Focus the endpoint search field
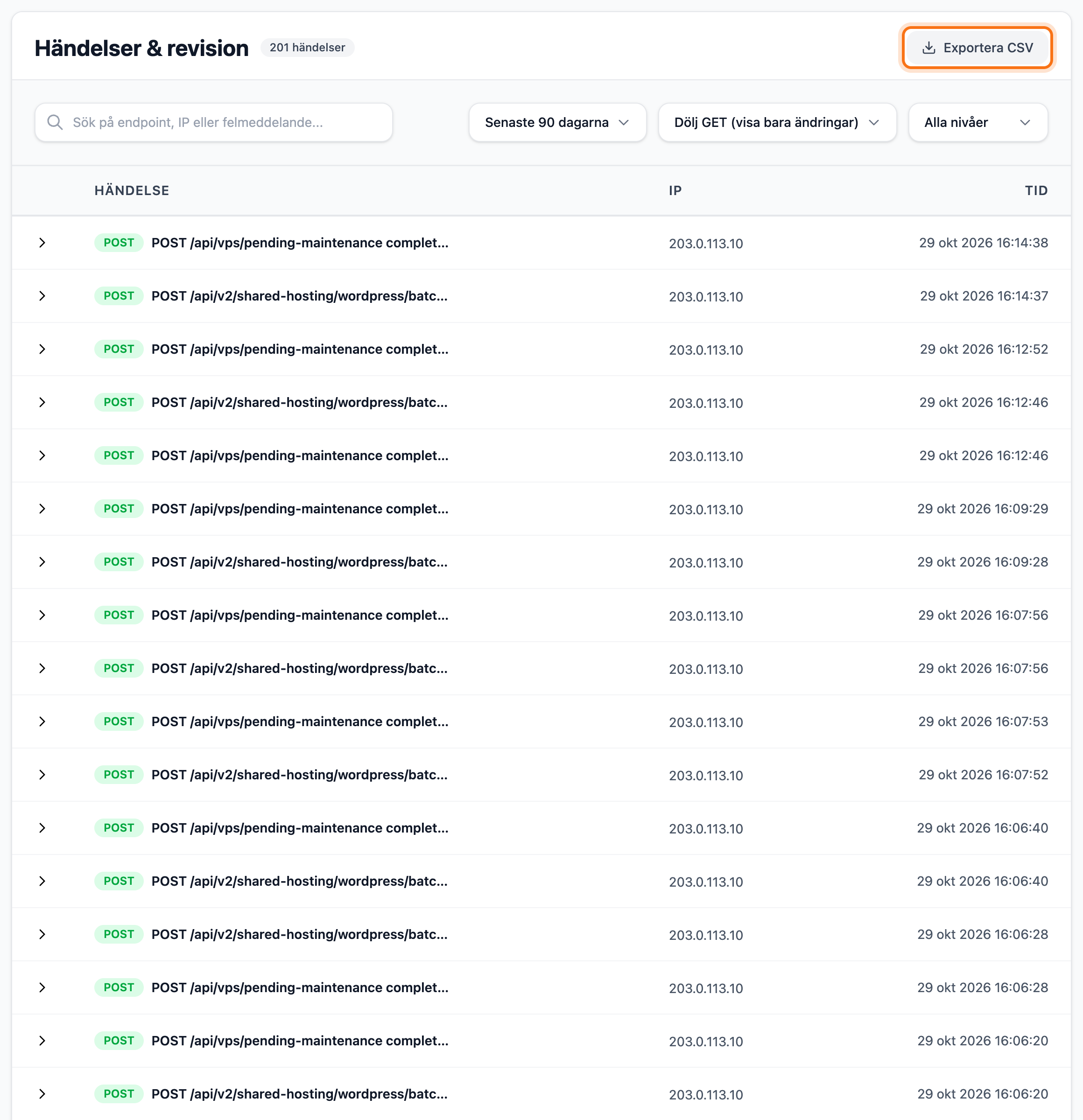This screenshot has width=1083, height=1120. click(214, 122)
